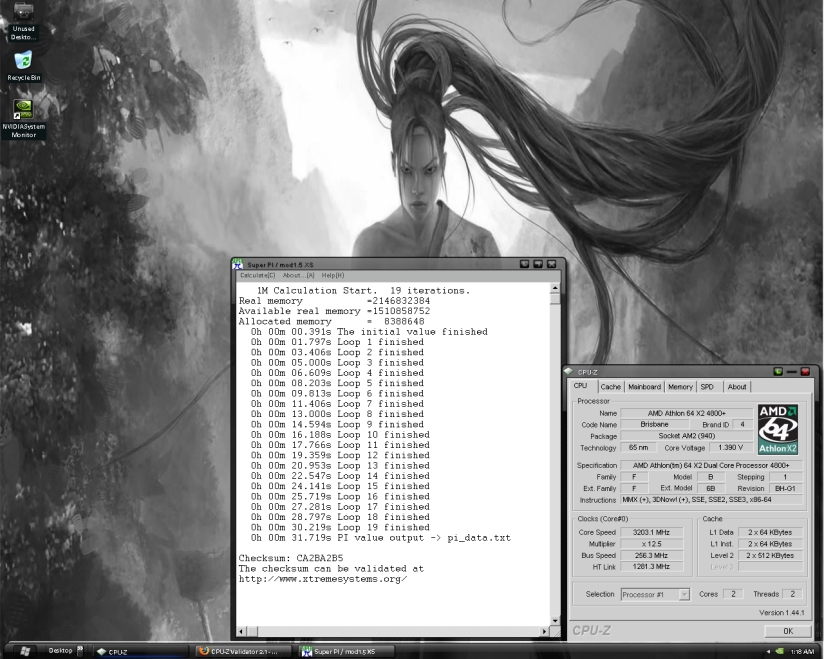Click the Technology value 65 nm
Image resolution: width=824 pixels, height=659 pixels.
638,448
